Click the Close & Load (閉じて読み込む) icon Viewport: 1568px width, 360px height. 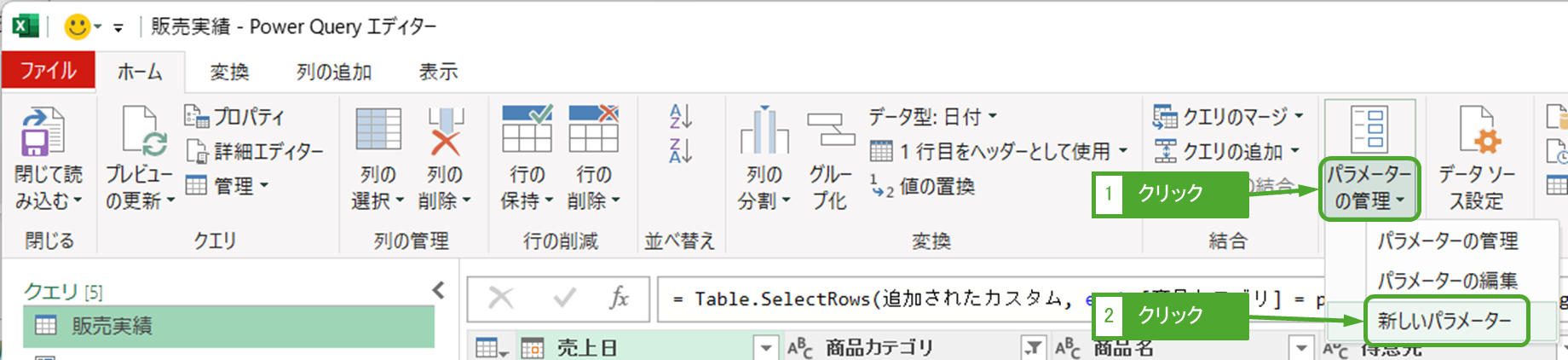pos(43,132)
